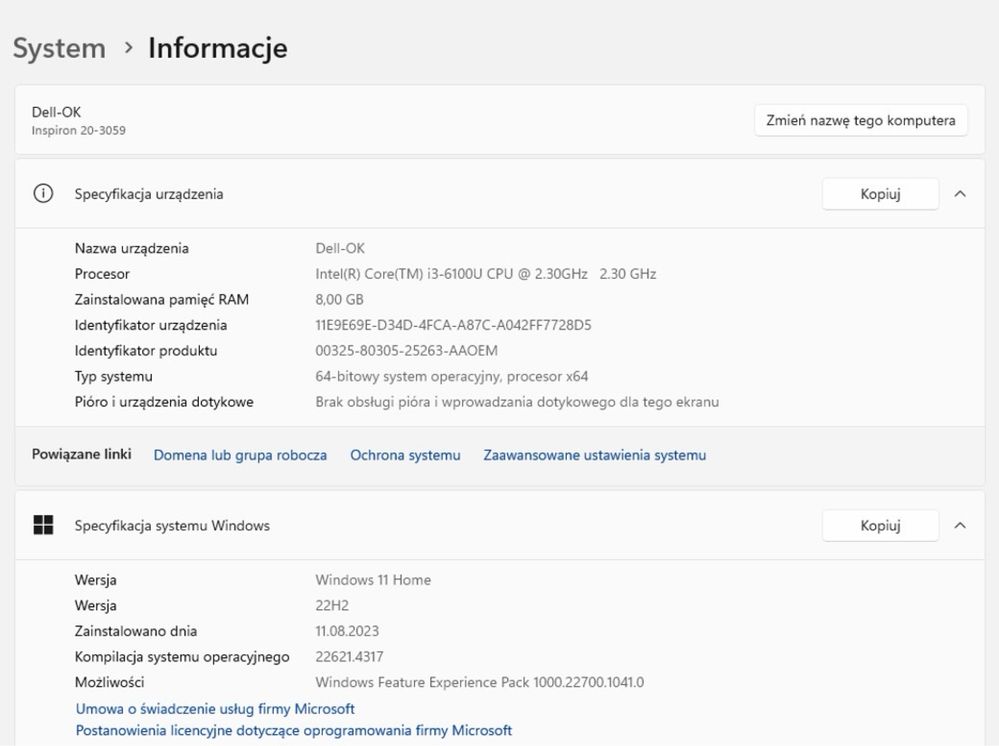Select the Windows 11 Home value
The image size is (999, 746).
coord(373,580)
